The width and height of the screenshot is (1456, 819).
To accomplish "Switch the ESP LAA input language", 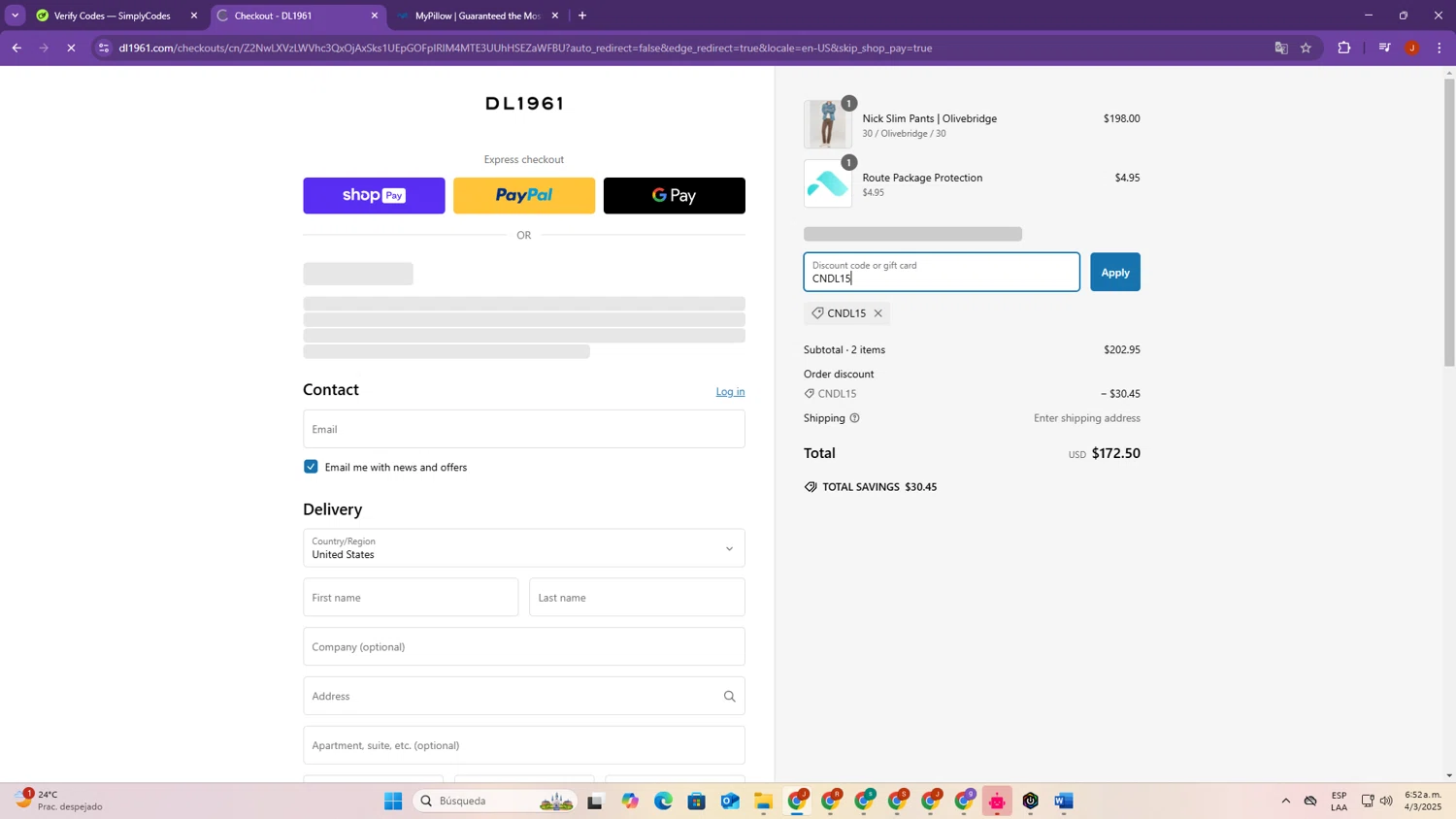I will (x=1339, y=801).
